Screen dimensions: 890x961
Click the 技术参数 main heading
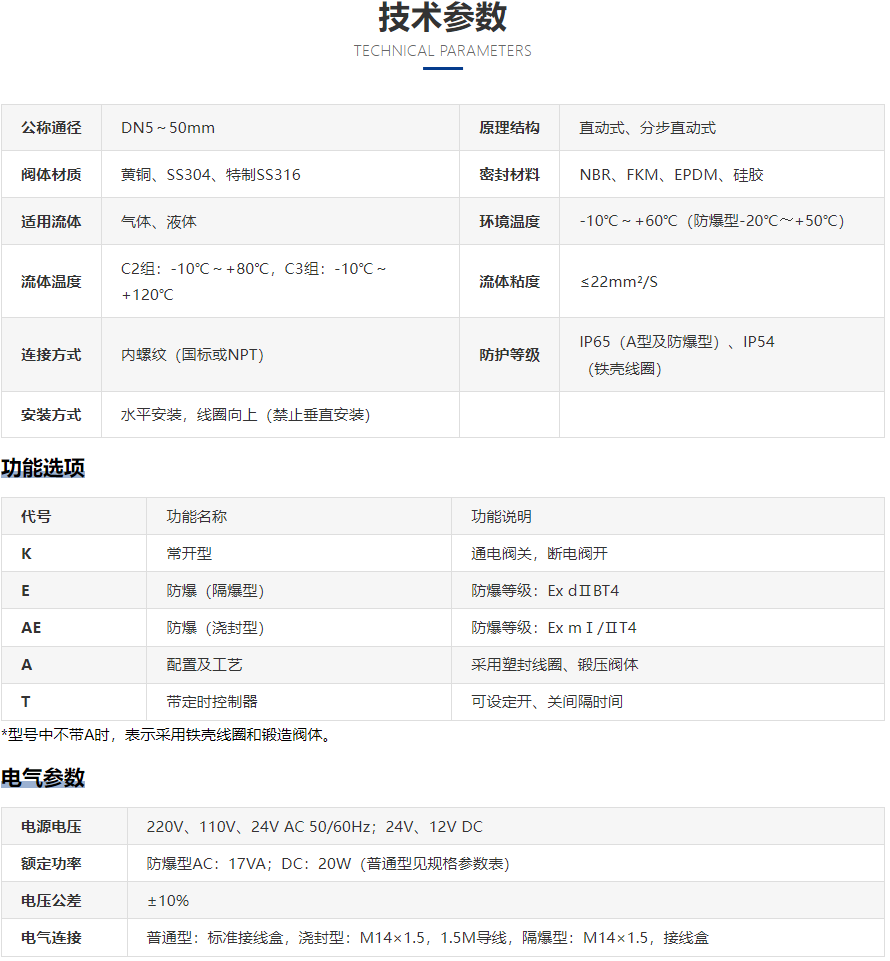[443, 17]
